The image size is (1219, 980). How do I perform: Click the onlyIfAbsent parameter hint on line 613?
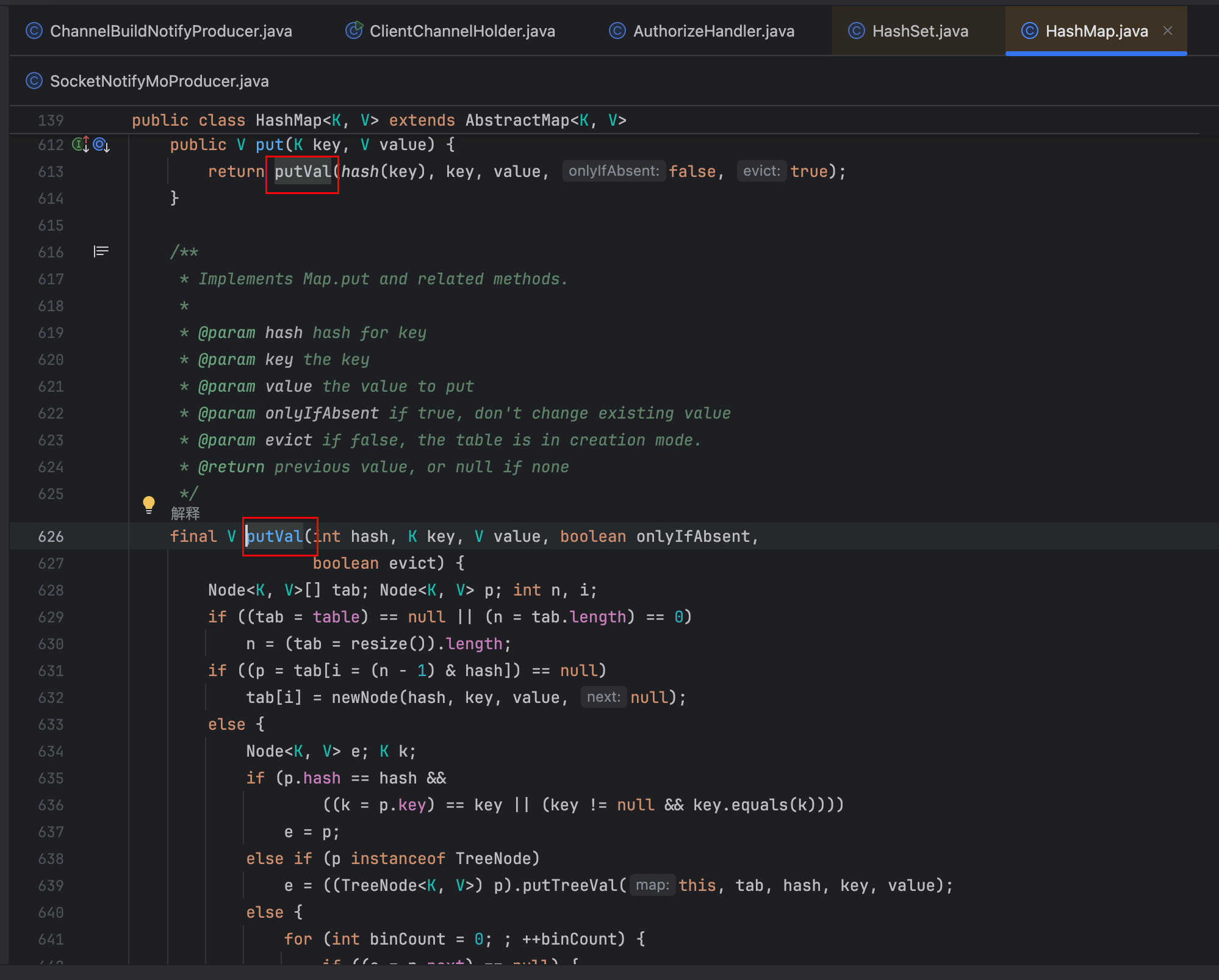(x=613, y=171)
